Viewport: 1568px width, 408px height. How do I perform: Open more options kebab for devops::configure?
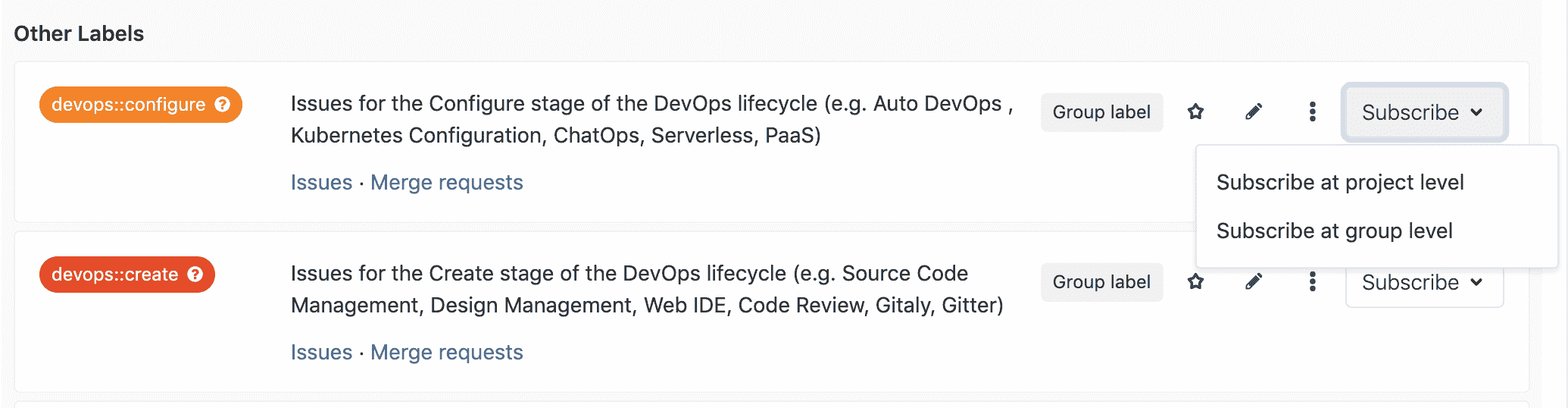pos(1312,112)
